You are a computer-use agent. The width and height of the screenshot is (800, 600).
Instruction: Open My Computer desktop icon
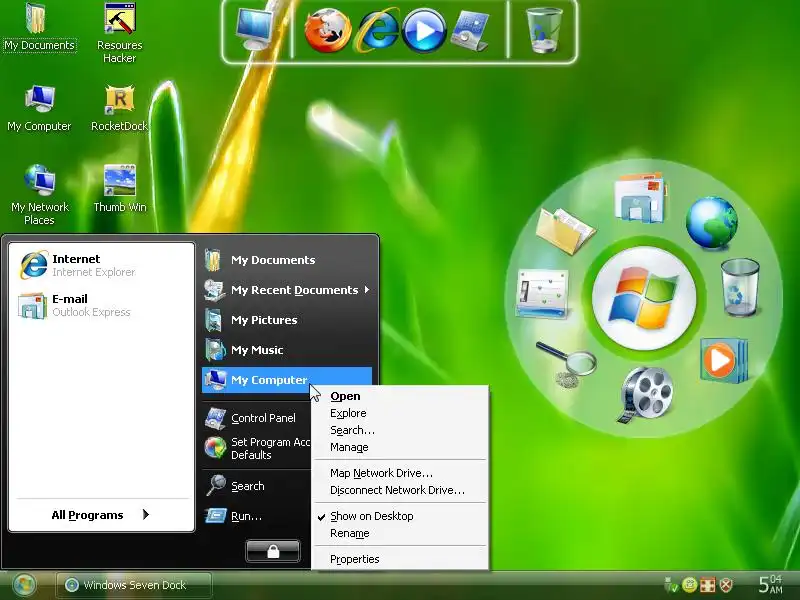click(39, 108)
